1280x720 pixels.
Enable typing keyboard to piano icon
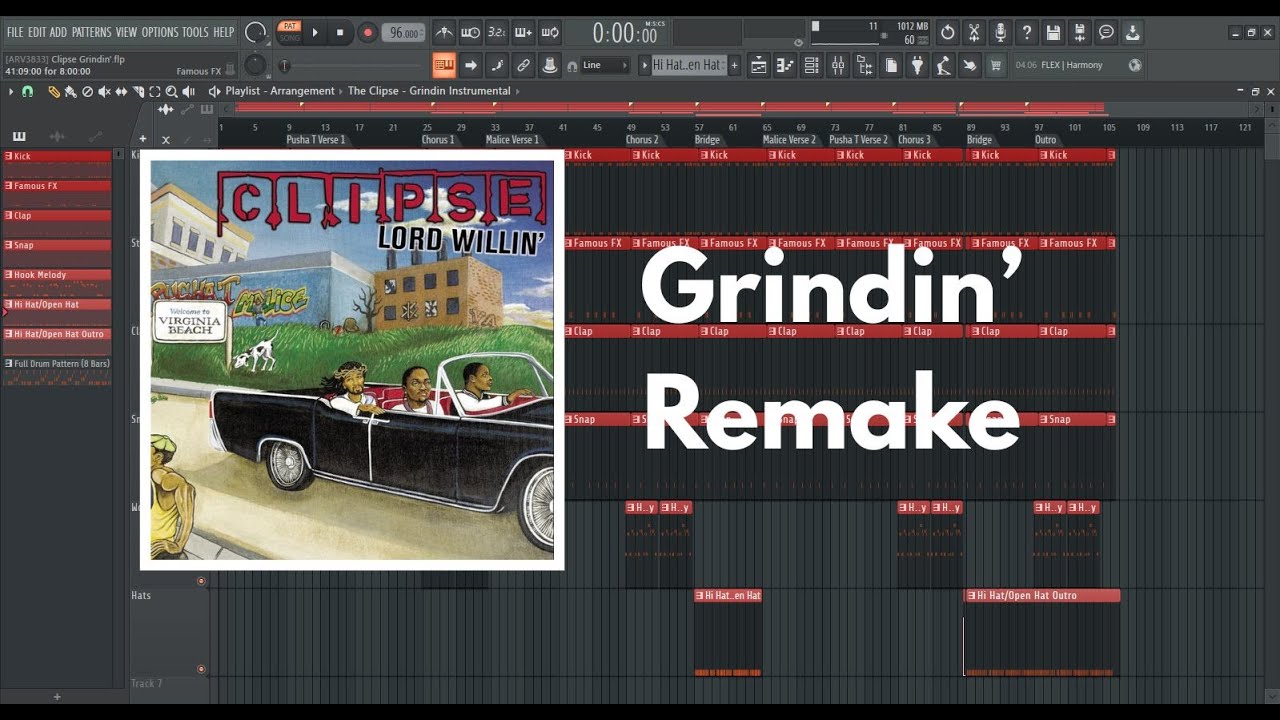coord(444,65)
